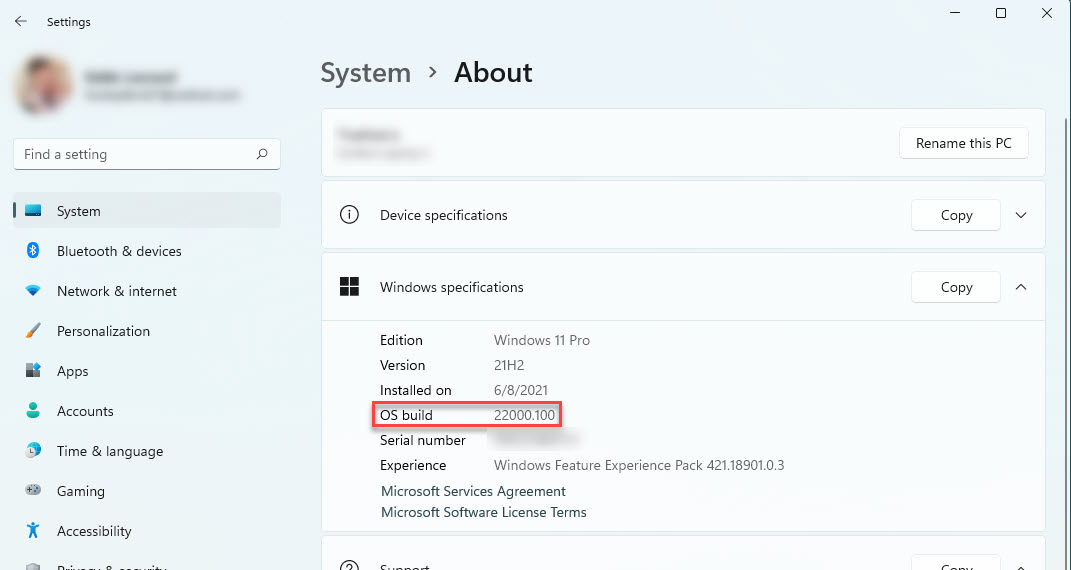1071x570 pixels.
Task: Go to System in the breadcrumb
Action: coord(365,73)
